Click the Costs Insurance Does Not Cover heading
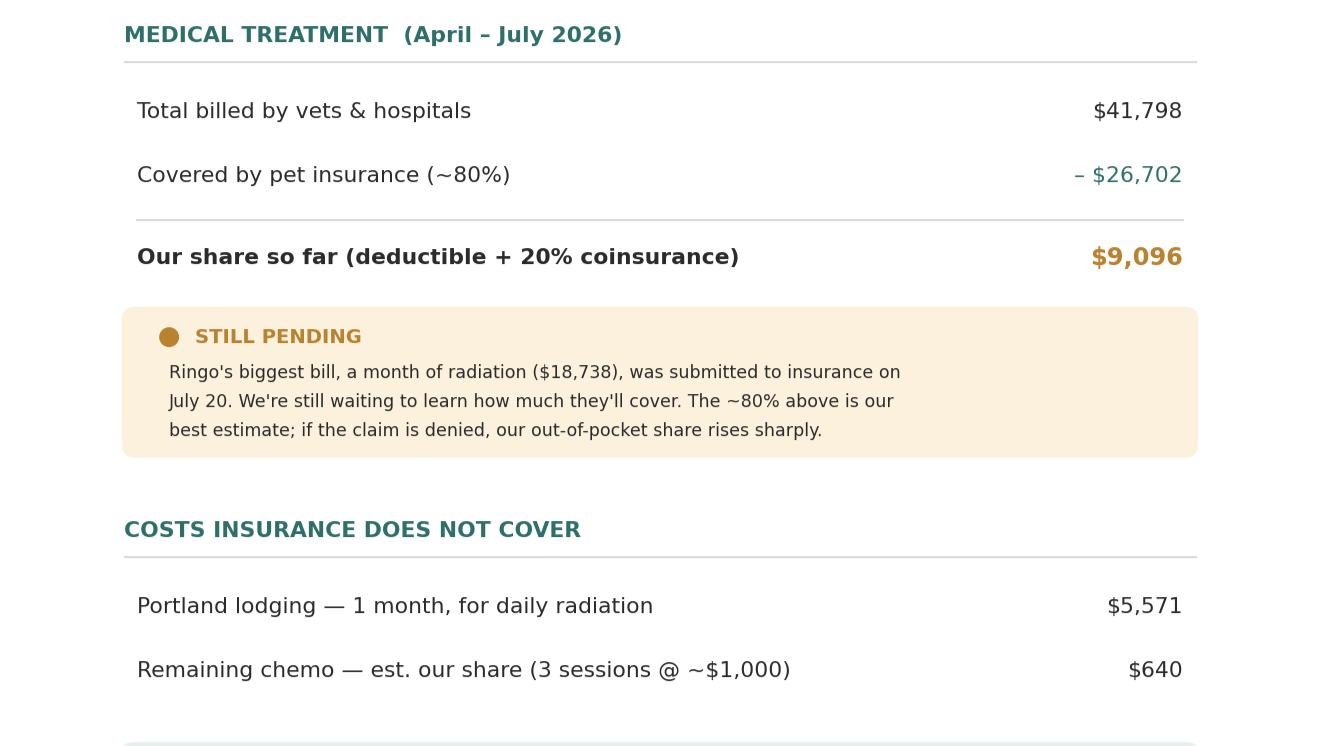The image size is (1320, 746). pyautogui.click(x=352, y=531)
